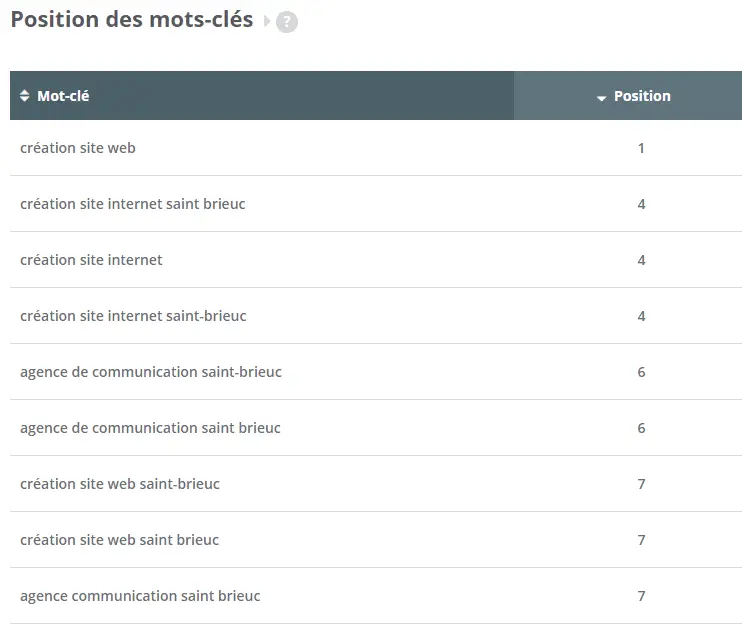The height and width of the screenshot is (624, 742).
Task: Click the Position descending arrow icon
Action: (x=601, y=98)
